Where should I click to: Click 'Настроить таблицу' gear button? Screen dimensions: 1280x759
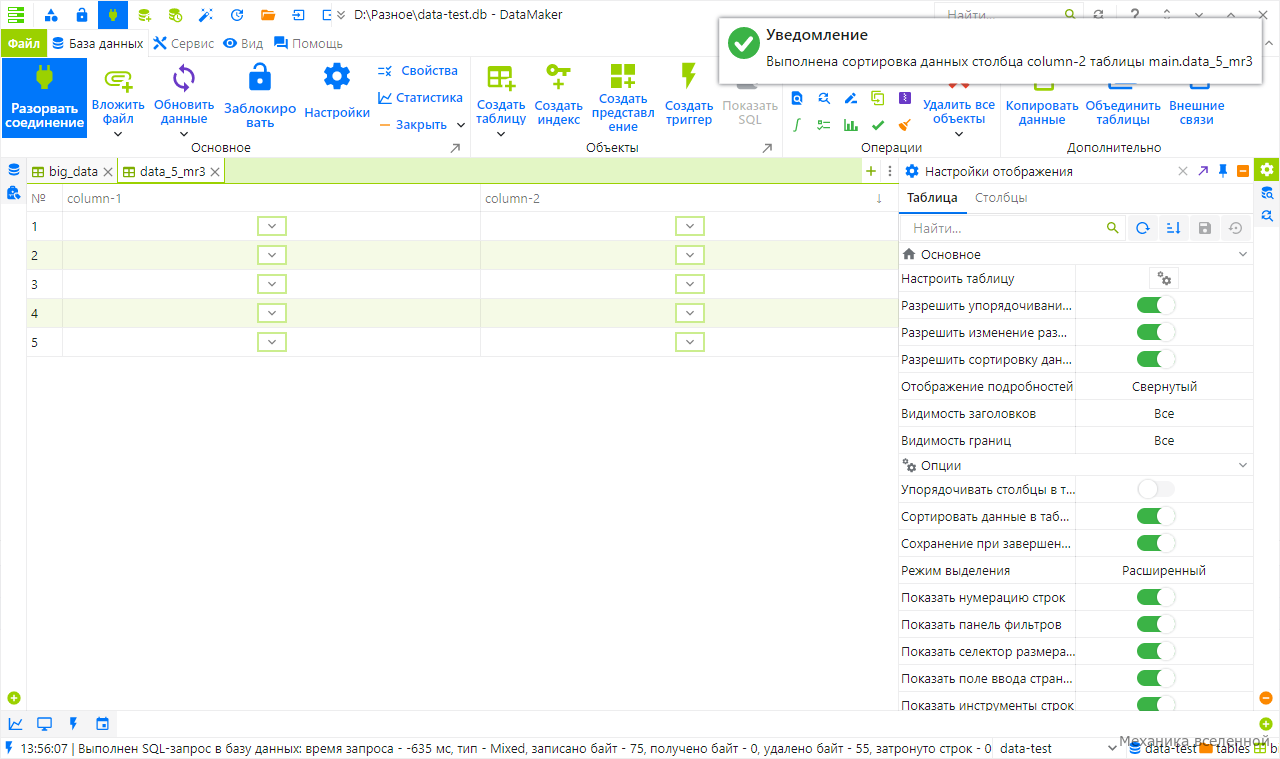tap(1163, 278)
